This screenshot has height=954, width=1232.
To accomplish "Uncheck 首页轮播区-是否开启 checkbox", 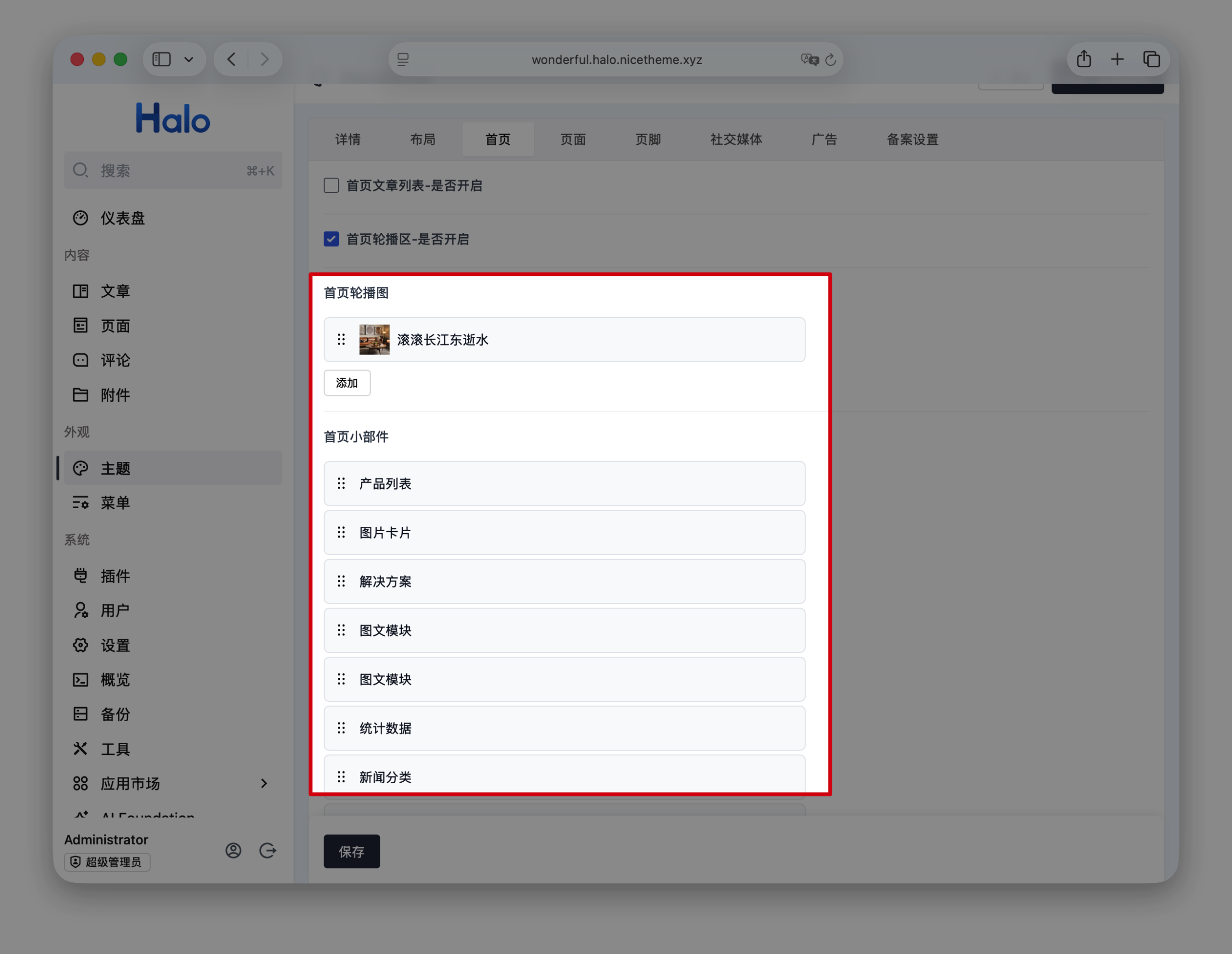I will 331,239.
